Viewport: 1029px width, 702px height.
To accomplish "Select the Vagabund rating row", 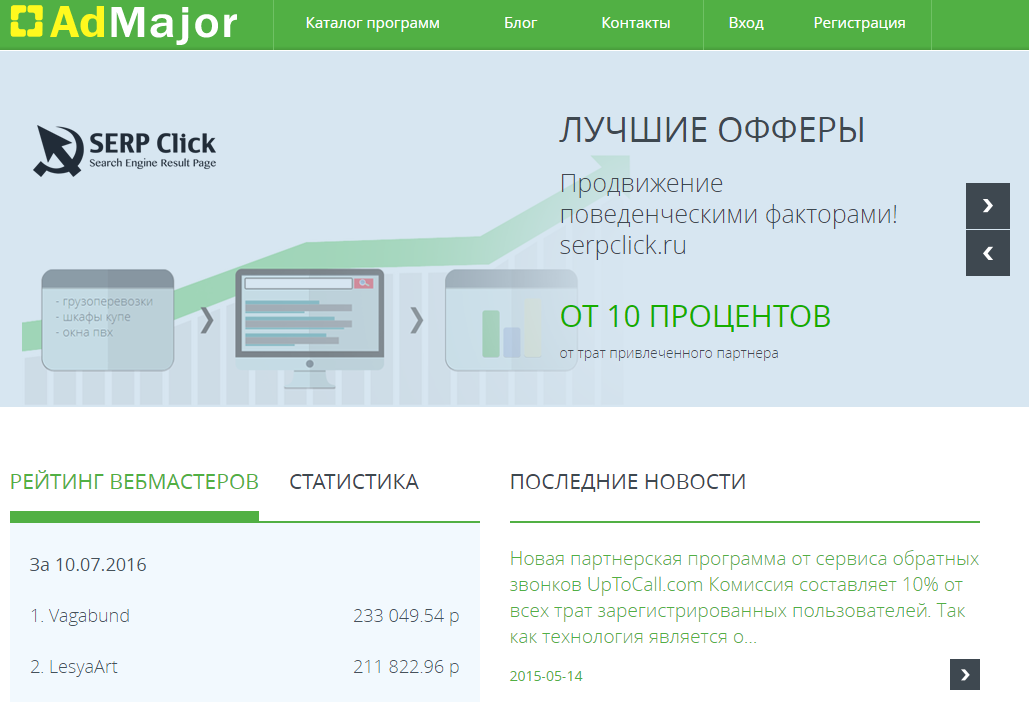I will 244,615.
